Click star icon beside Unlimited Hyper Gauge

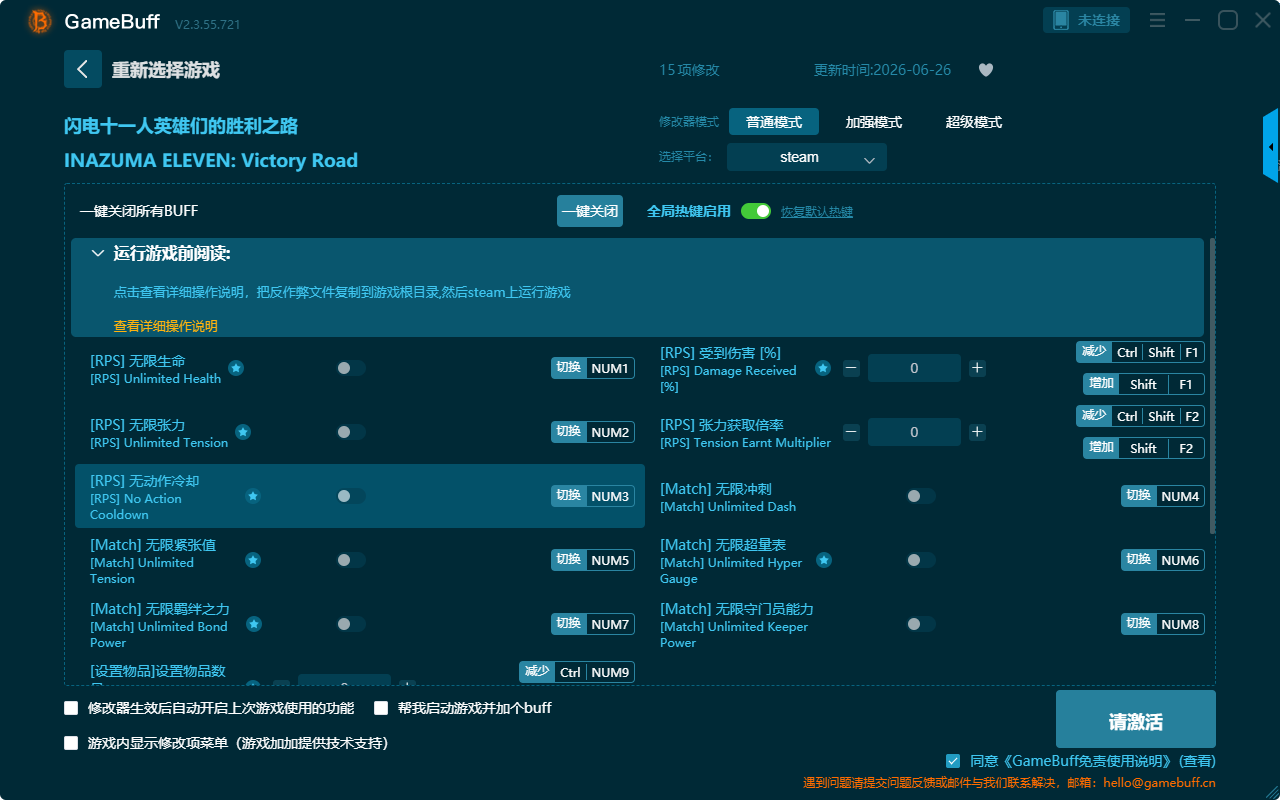[824, 560]
